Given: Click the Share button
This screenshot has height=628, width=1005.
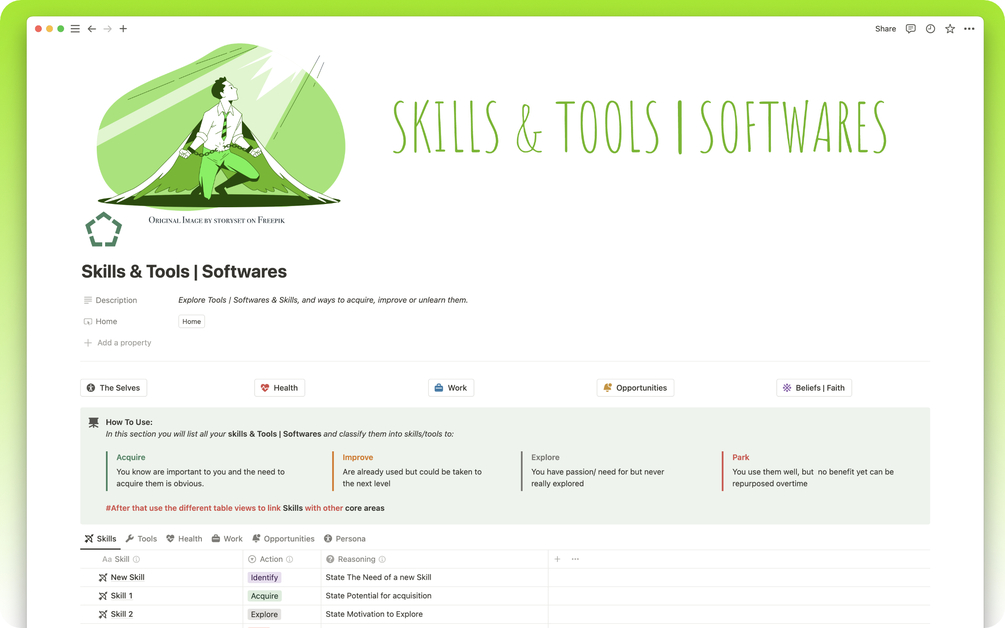Looking at the screenshot, I should click(885, 29).
